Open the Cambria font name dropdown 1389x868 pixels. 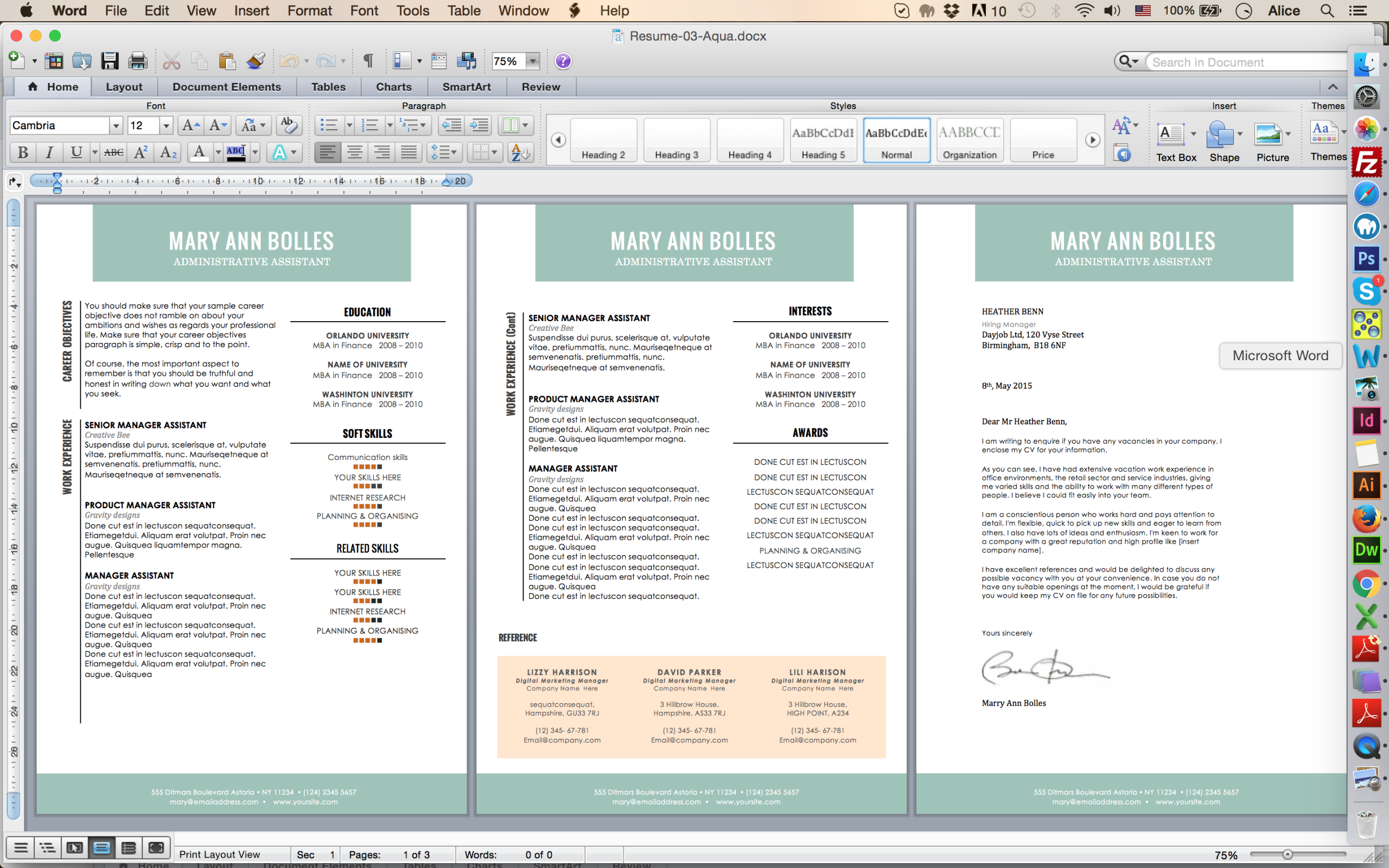116,125
